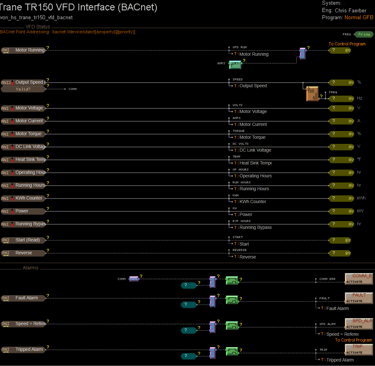The height and width of the screenshot is (366, 375).
Task: Click the Valid? block under Output Speed
Action: 23,89
